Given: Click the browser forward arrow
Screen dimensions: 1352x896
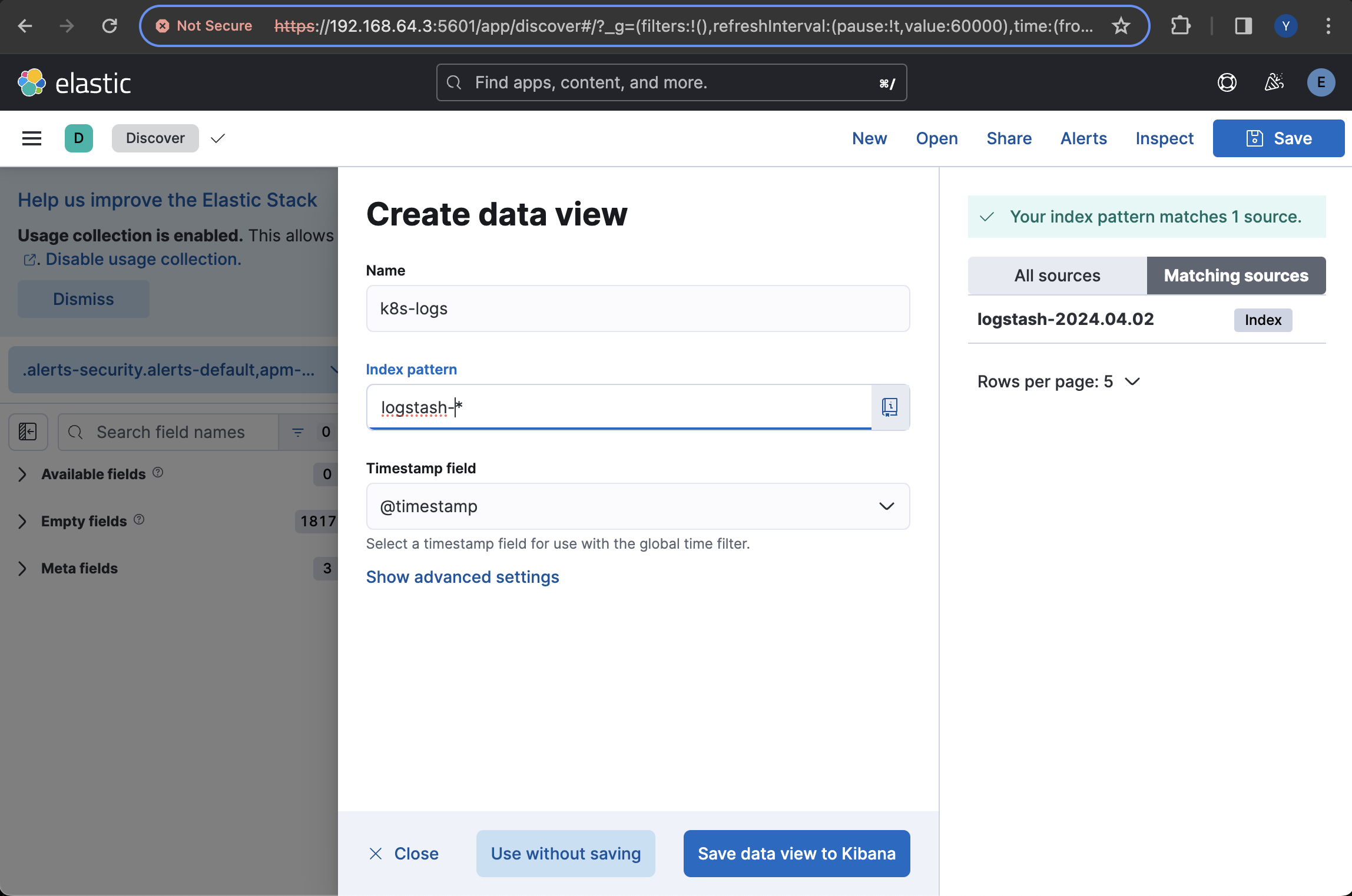Looking at the screenshot, I should pos(67,26).
